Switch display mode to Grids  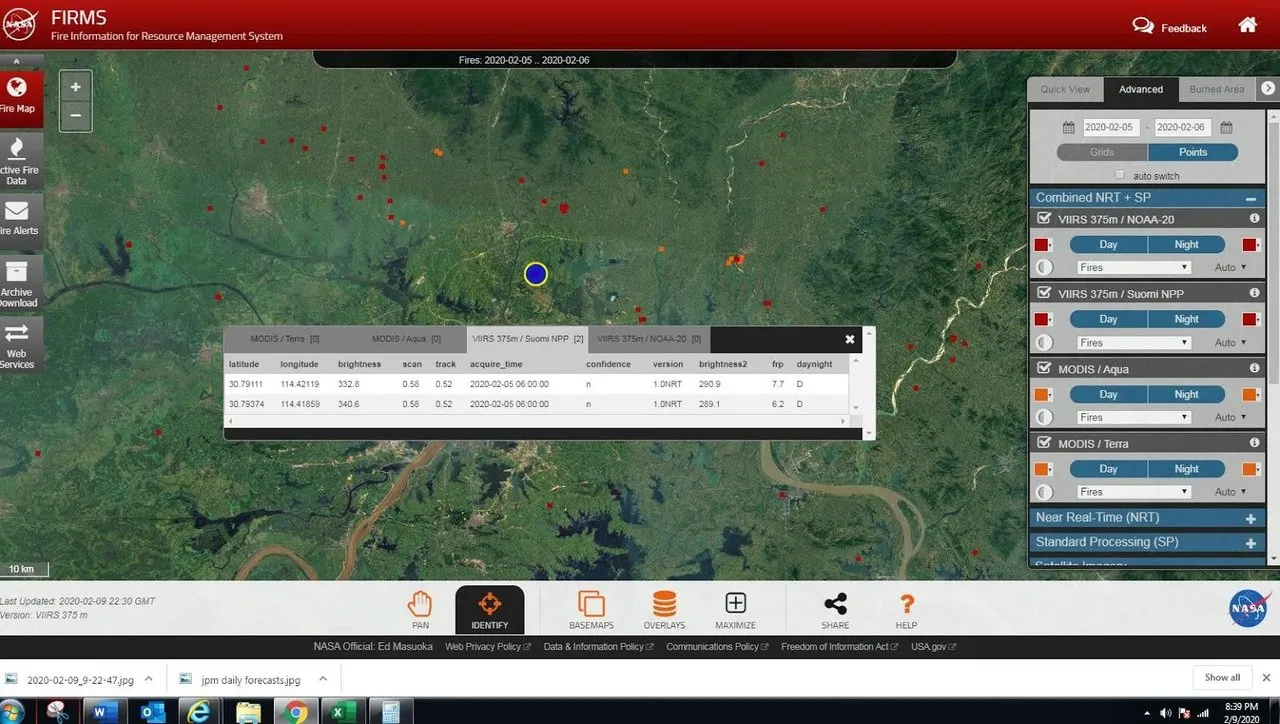(x=1102, y=152)
